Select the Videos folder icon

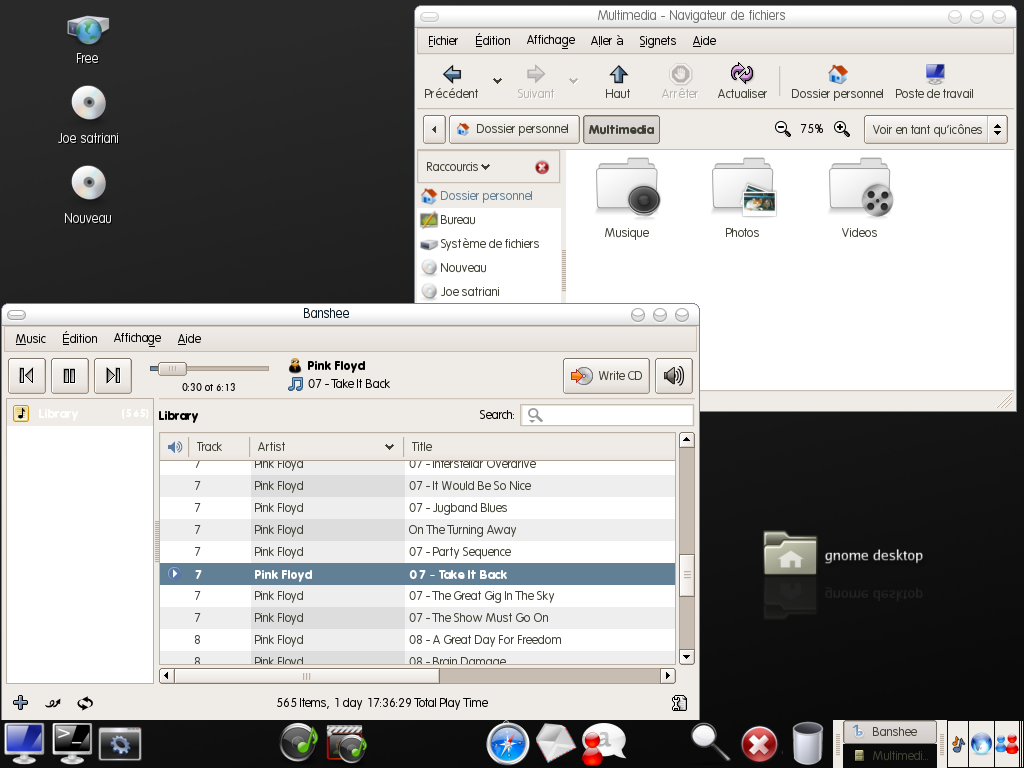coord(859,197)
